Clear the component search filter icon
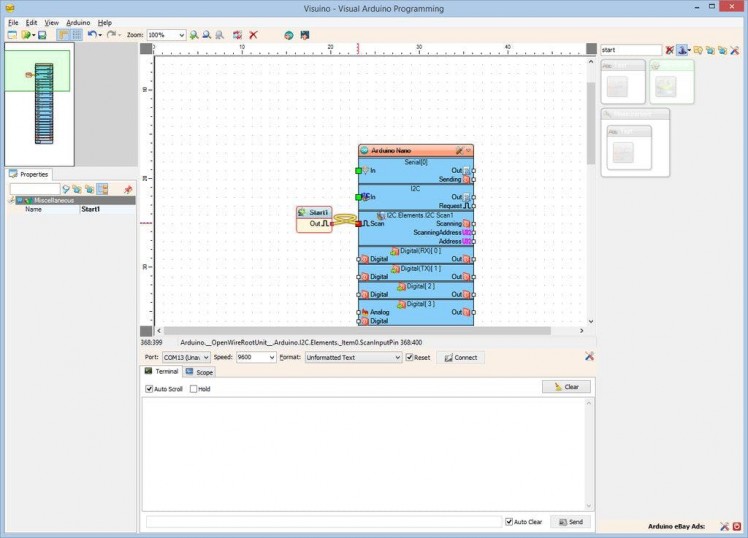The height and width of the screenshot is (538, 748). 670,50
